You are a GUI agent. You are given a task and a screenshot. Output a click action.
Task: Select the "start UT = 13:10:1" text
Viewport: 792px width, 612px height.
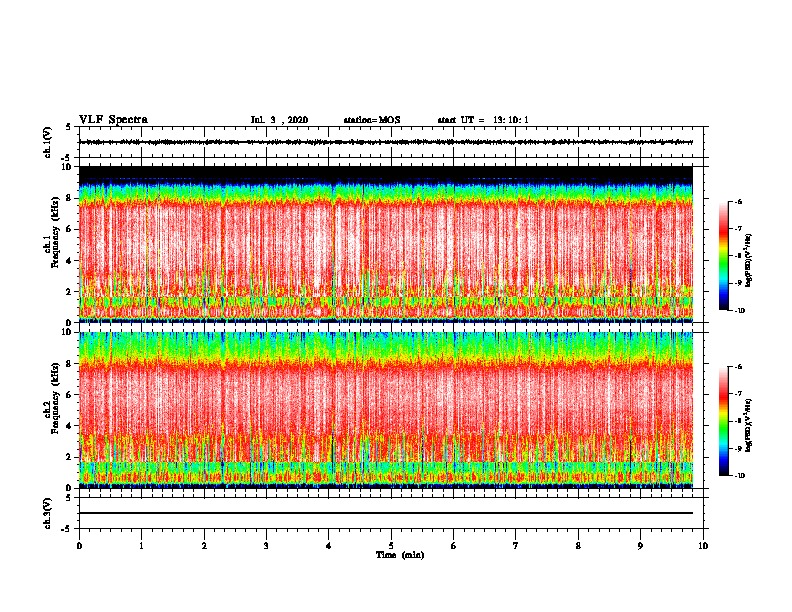tap(483, 120)
